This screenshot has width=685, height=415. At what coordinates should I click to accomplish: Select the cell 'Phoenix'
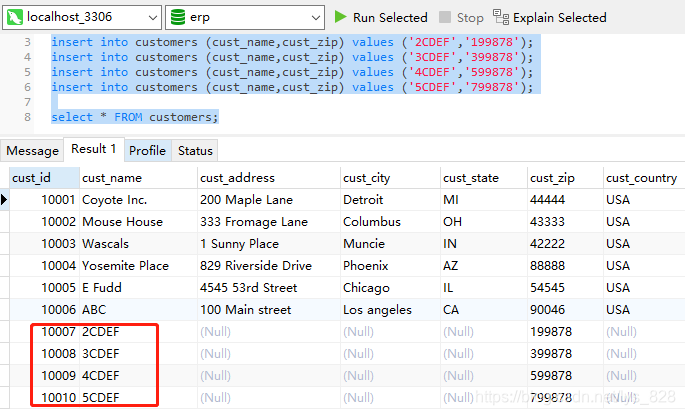click(390, 266)
